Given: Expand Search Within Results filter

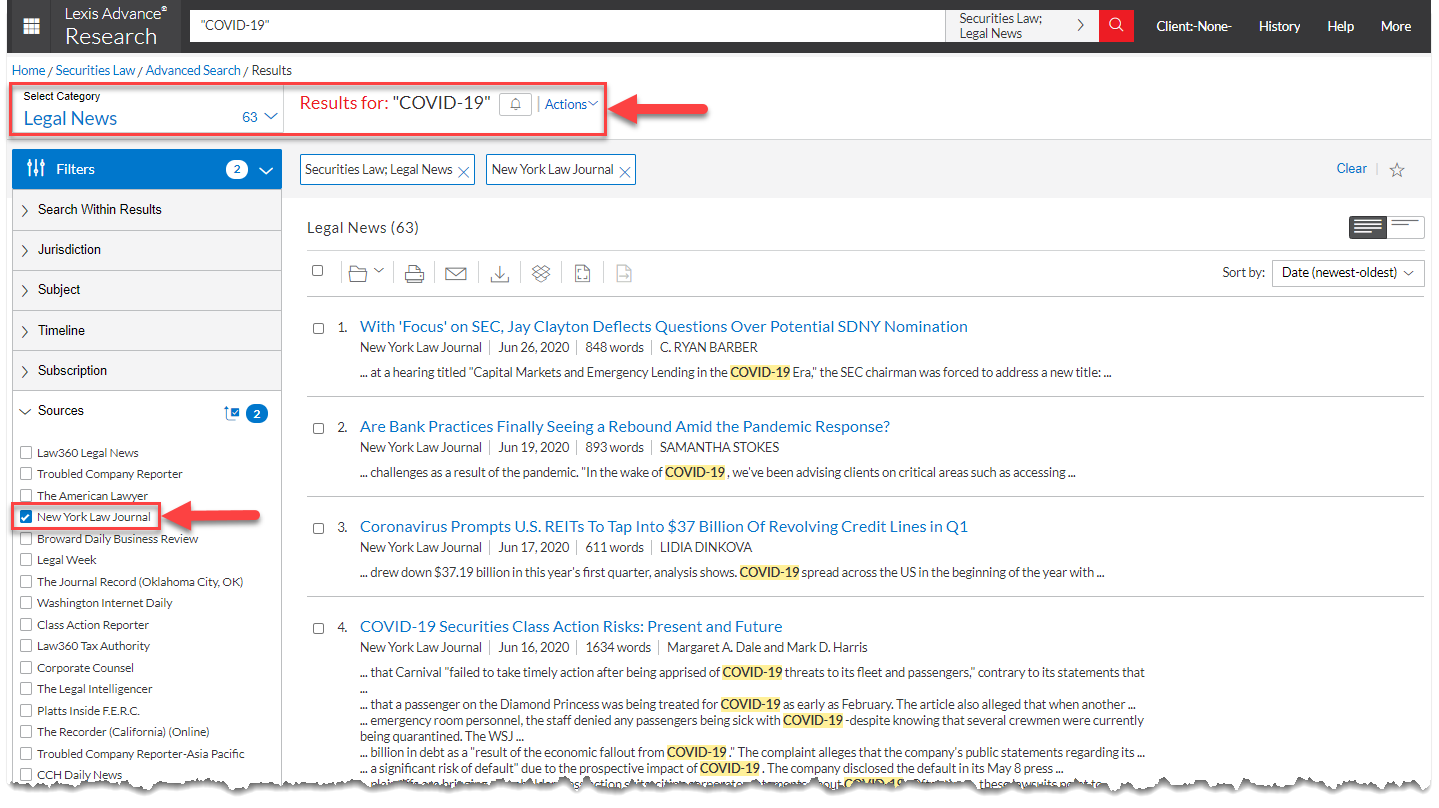Looking at the screenshot, I should (147, 210).
